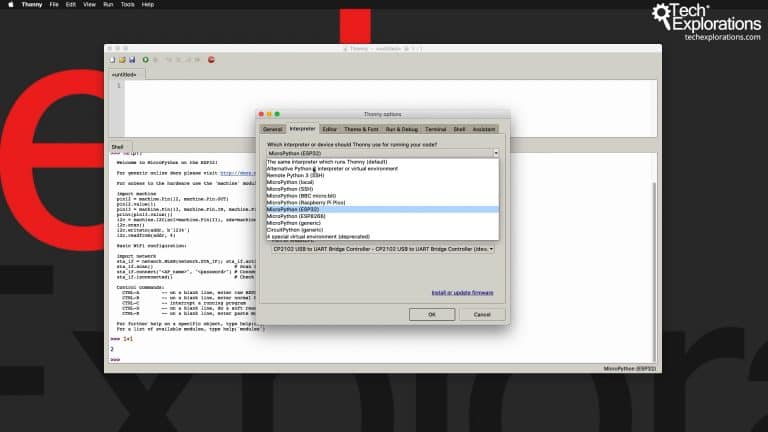The image size is (768, 432).
Task: Choose 'A special virtual environment (deprecated)'
Action: (383, 237)
